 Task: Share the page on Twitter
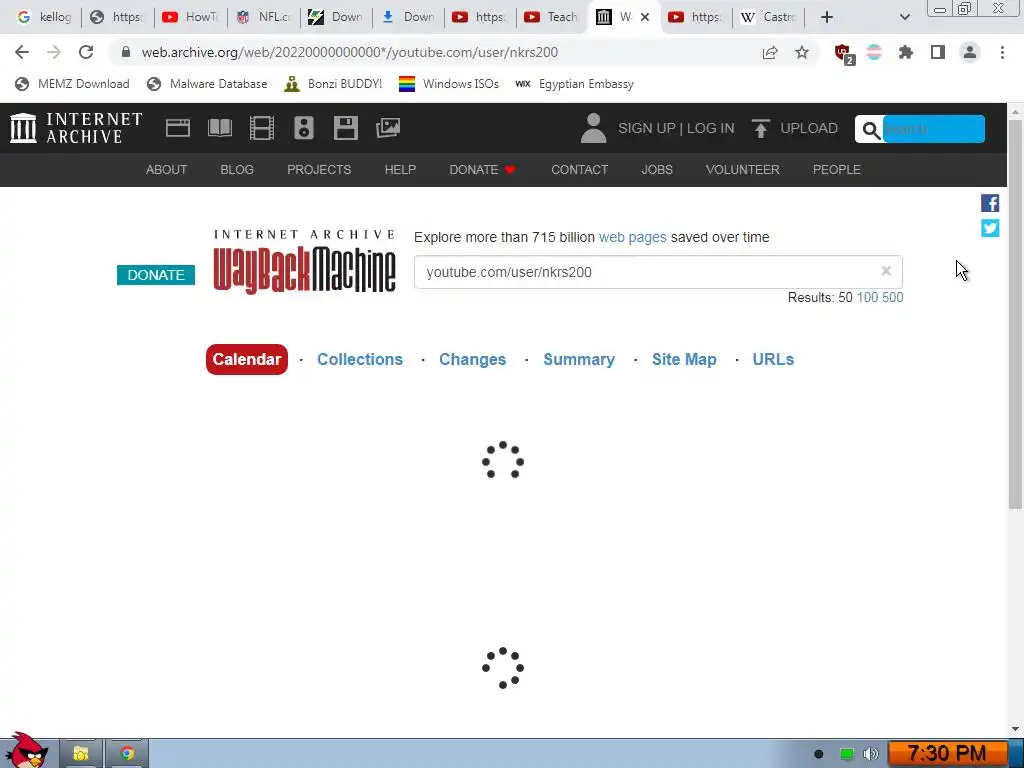990,228
